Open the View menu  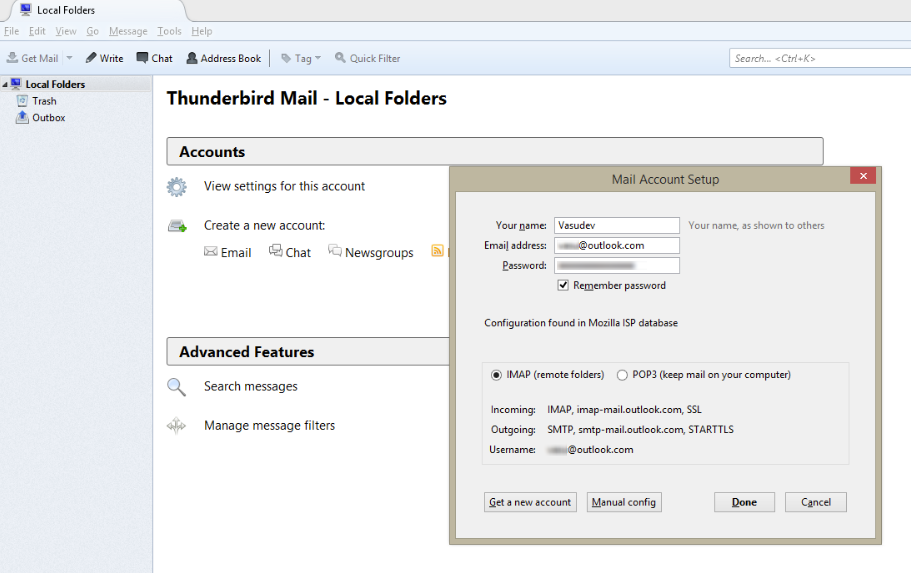click(66, 31)
